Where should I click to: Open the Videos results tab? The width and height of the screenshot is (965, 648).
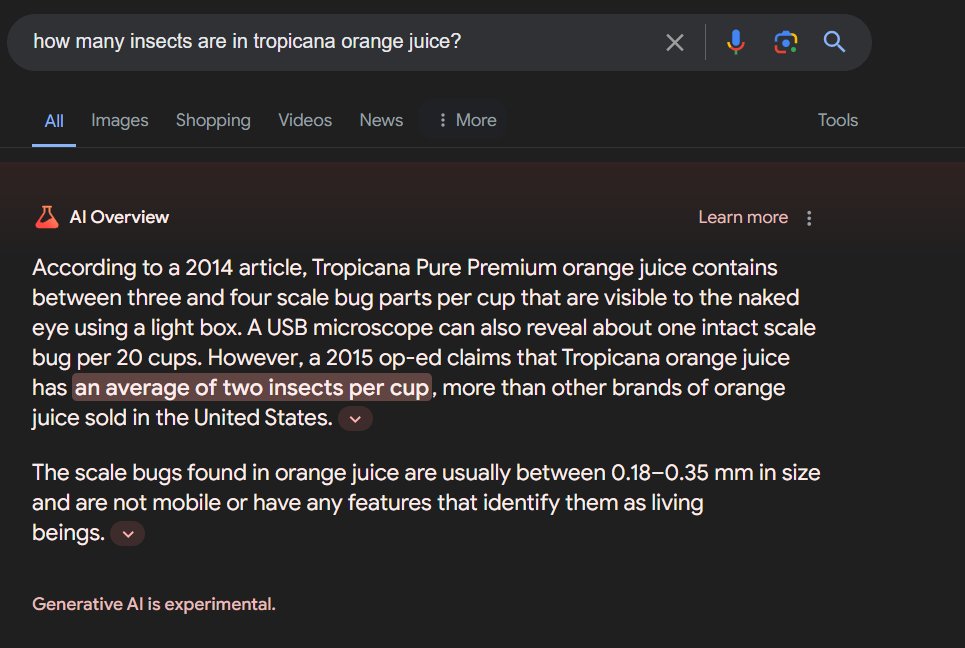tap(305, 120)
